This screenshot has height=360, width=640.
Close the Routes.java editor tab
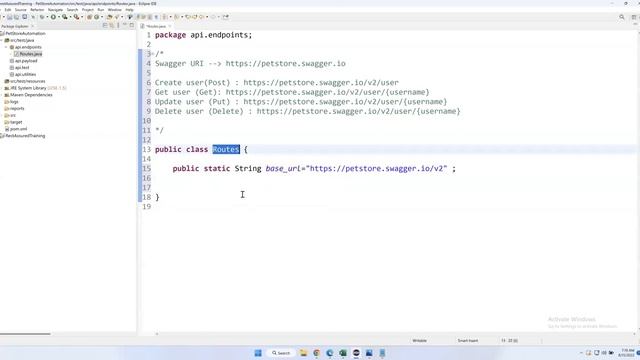tap(170, 26)
